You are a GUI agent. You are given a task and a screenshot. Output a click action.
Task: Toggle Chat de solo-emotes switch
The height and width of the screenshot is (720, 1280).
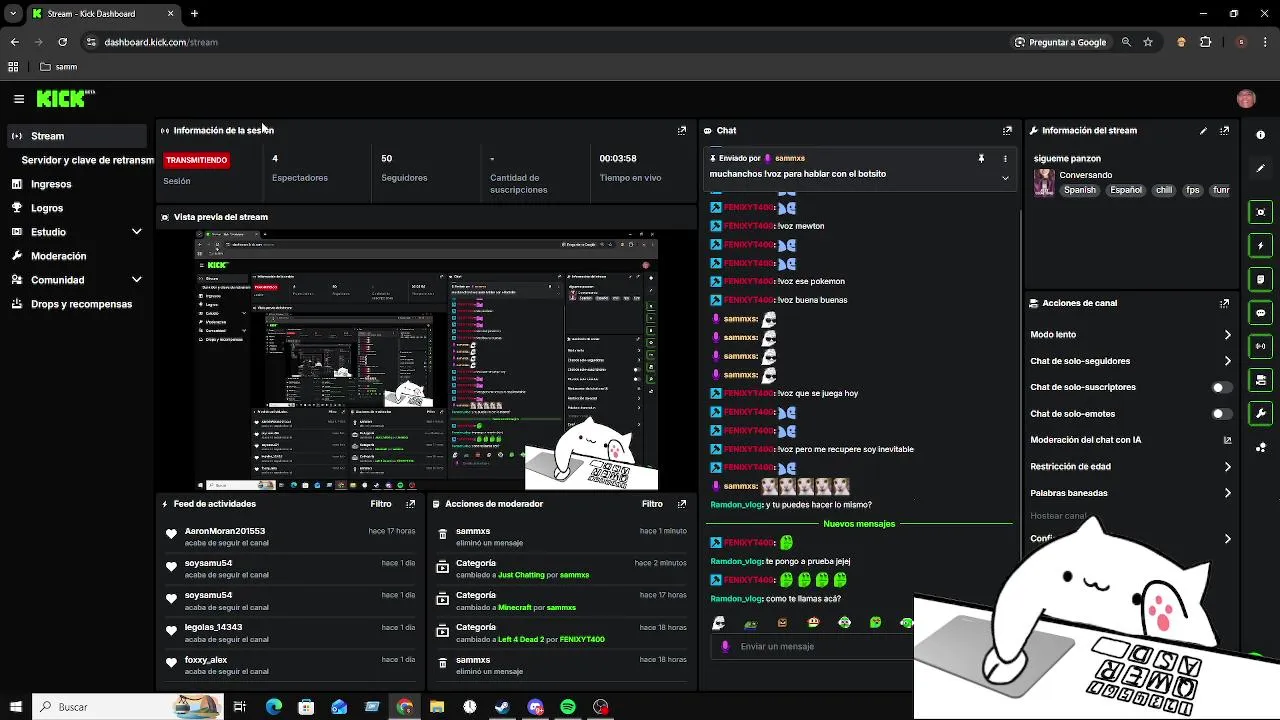point(1221,413)
